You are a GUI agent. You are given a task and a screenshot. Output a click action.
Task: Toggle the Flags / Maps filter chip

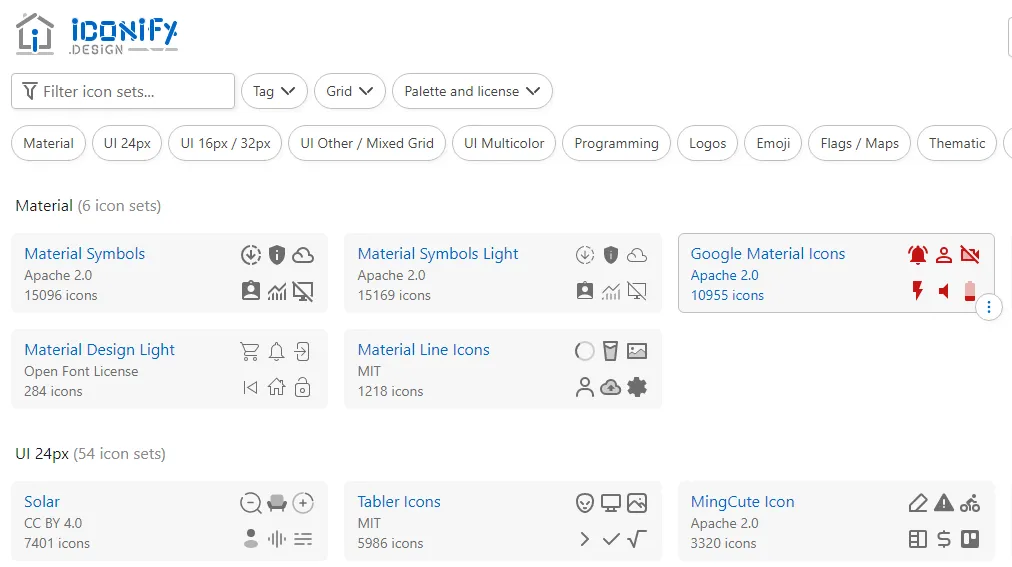click(x=859, y=143)
